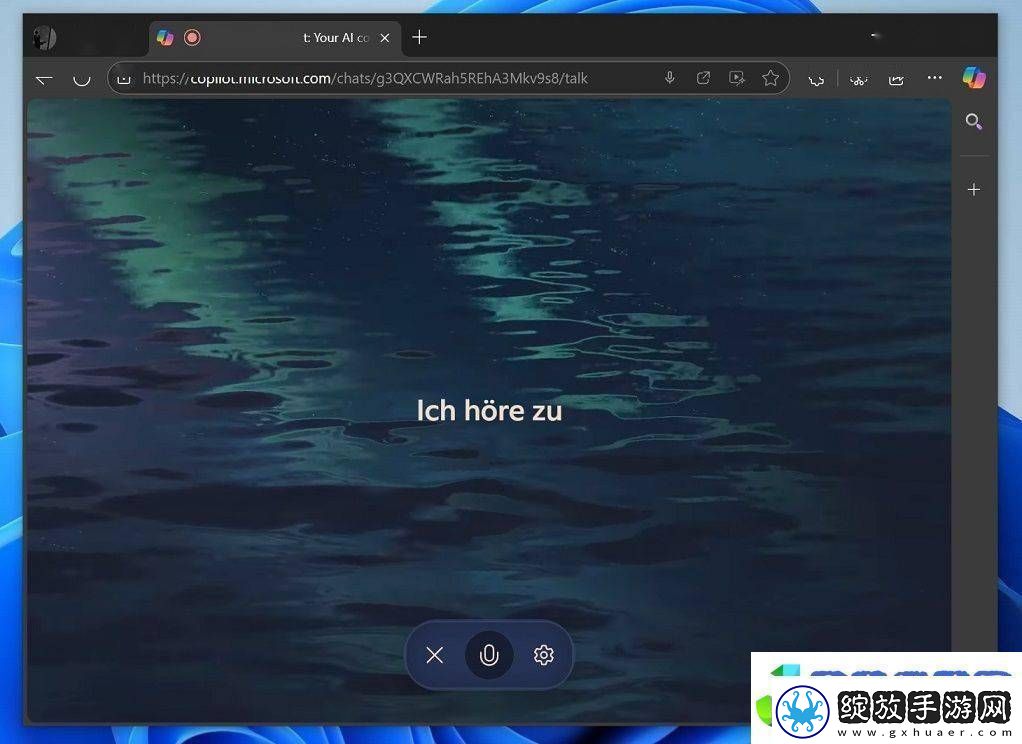Click the sidebar plus customize icon

pos(974,190)
